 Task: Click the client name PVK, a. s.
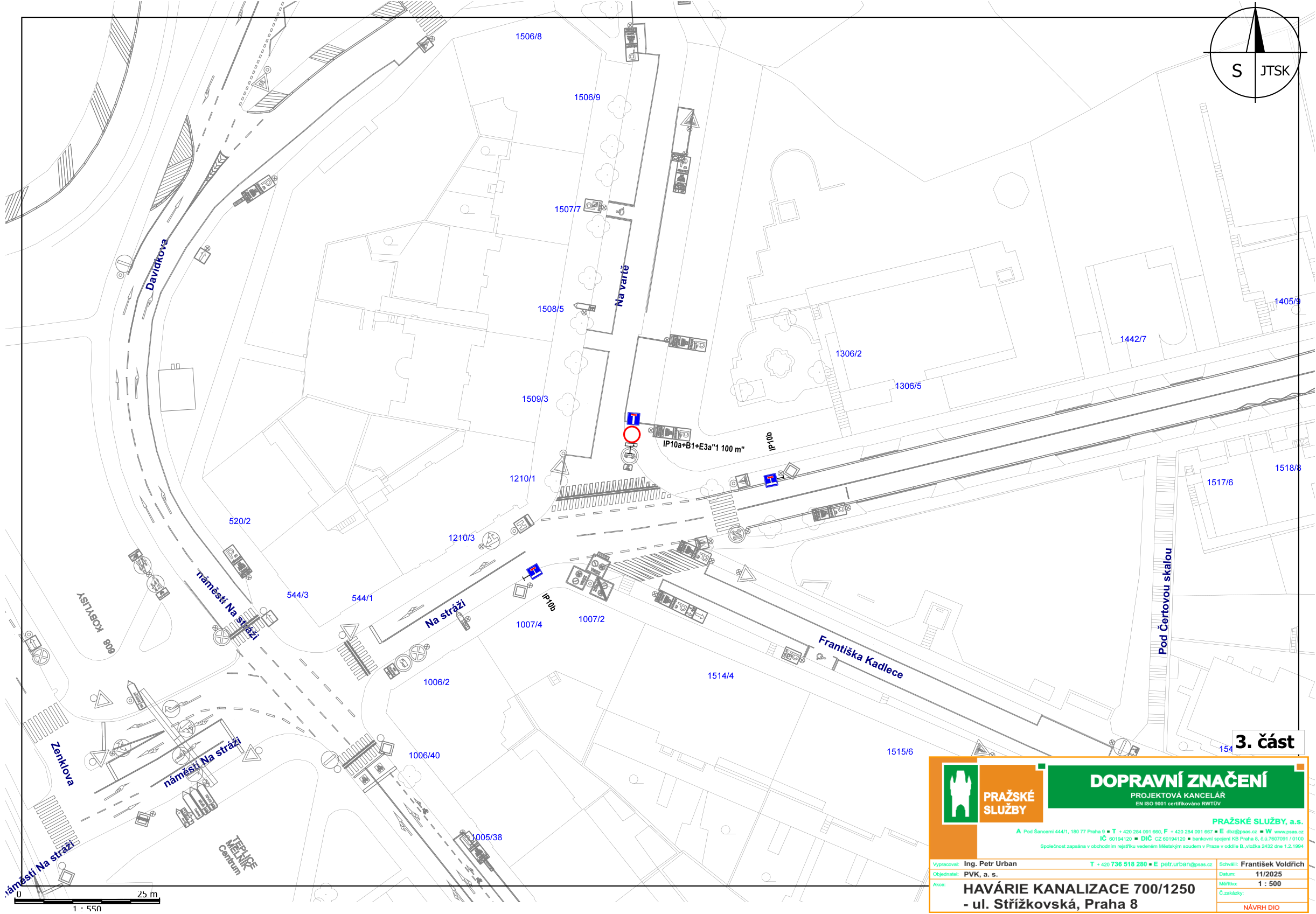[981, 875]
